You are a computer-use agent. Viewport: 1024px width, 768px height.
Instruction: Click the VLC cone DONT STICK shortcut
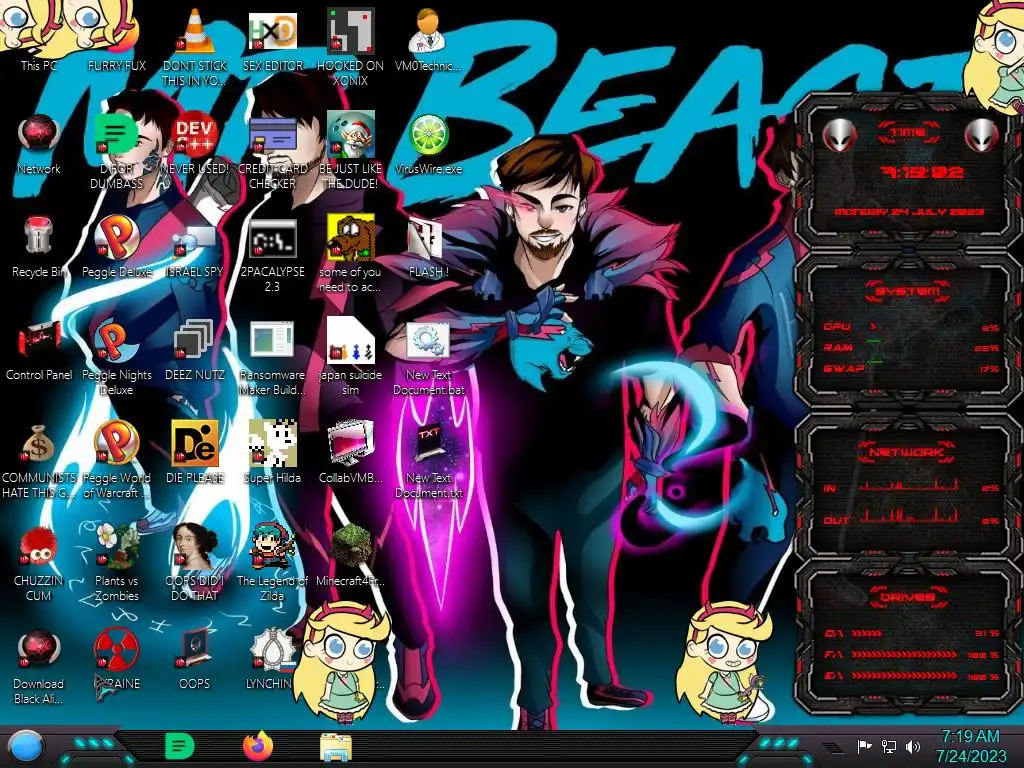pyautogui.click(x=195, y=47)
